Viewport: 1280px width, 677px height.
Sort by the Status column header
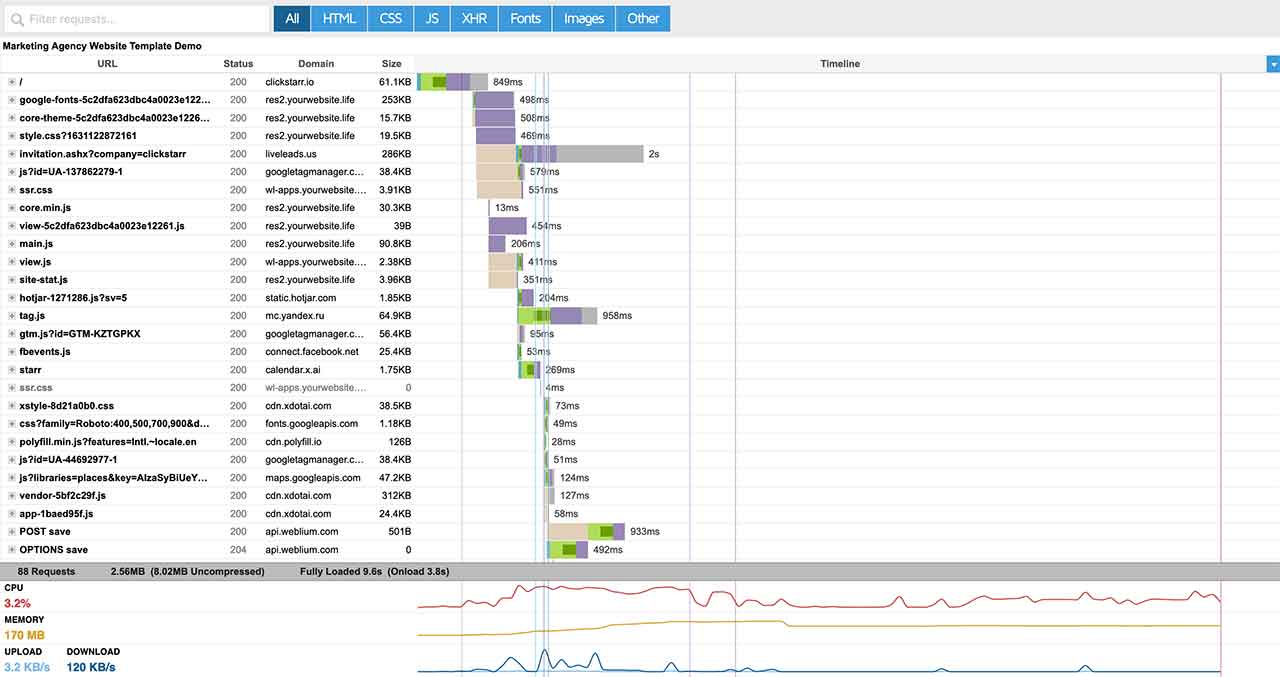238,64
